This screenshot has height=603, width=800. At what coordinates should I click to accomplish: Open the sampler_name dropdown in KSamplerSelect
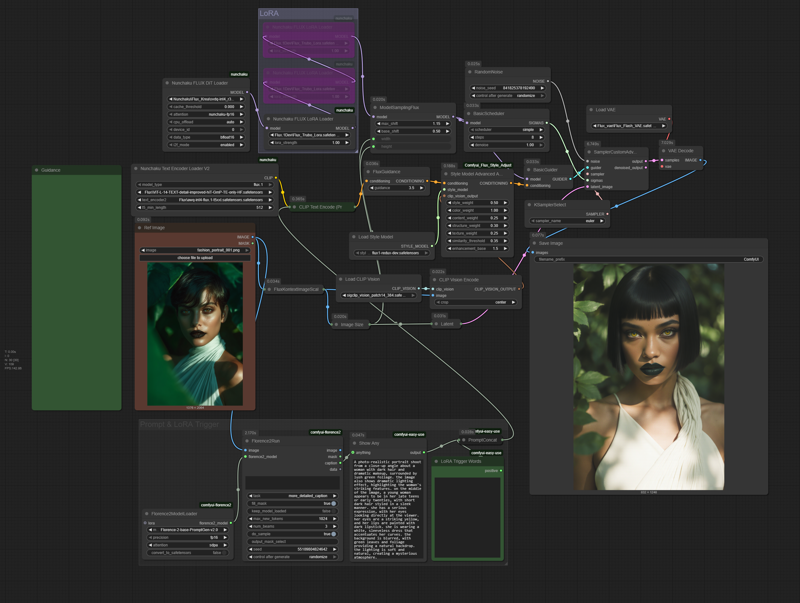pyautogui.click(x=569, y=220)
